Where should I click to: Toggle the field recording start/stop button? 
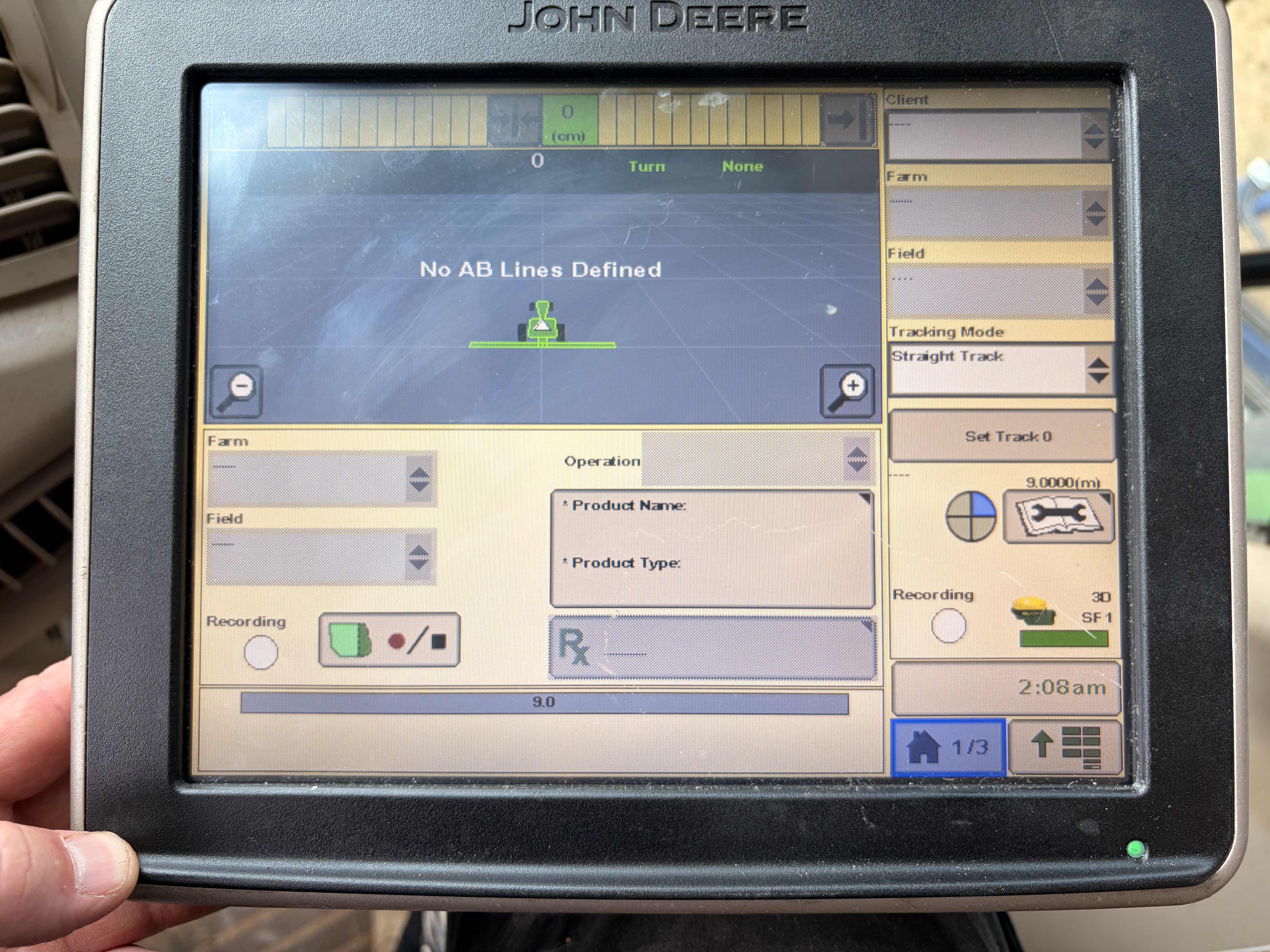(x=389, y=640)
